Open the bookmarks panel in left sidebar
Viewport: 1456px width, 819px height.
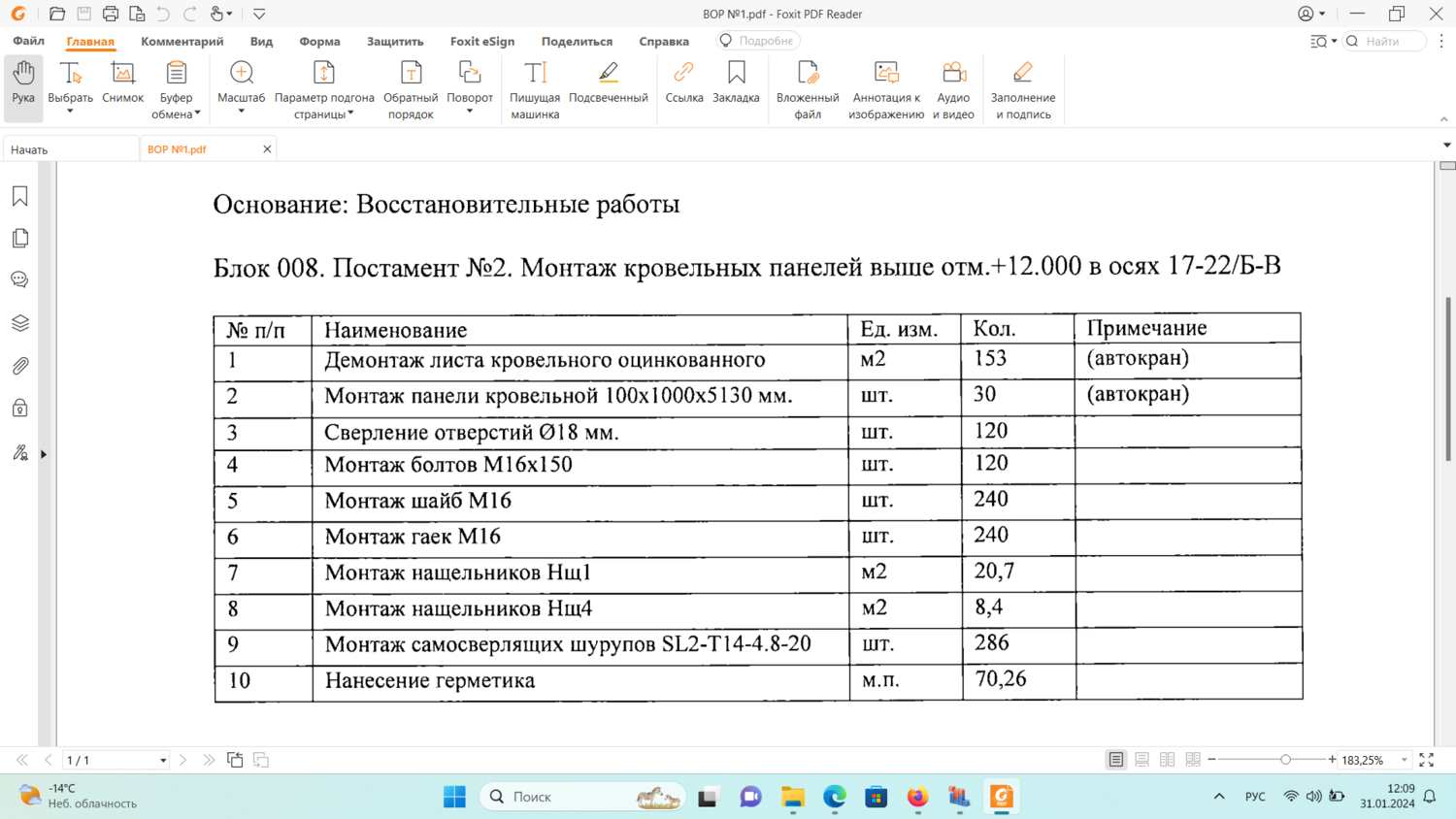tap(20, 197)
